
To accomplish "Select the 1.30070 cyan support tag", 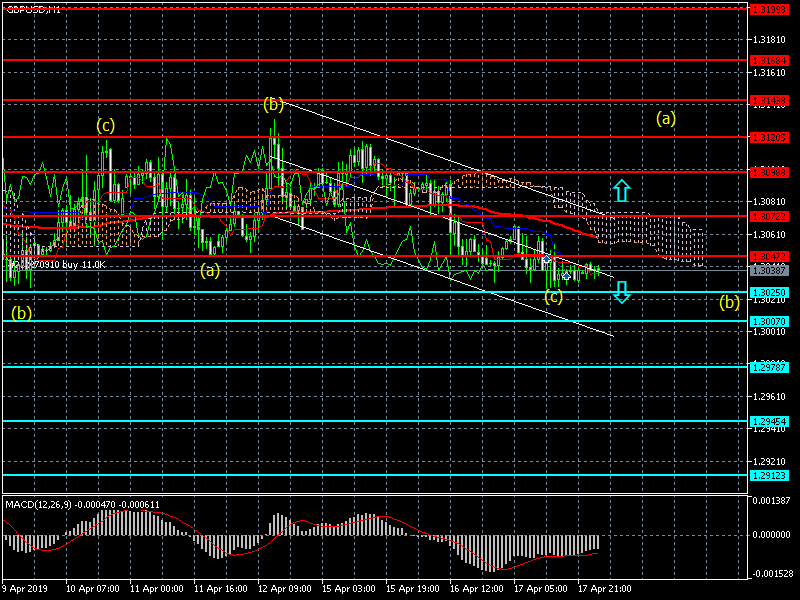I will pyautogui.click(x=769, y=321).
